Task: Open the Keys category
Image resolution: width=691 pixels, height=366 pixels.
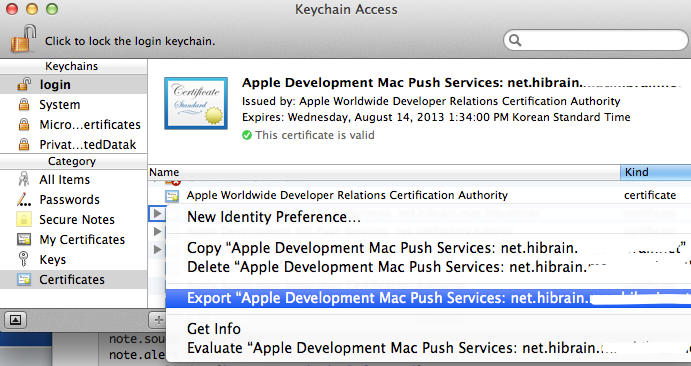Action: click(74, 259)
